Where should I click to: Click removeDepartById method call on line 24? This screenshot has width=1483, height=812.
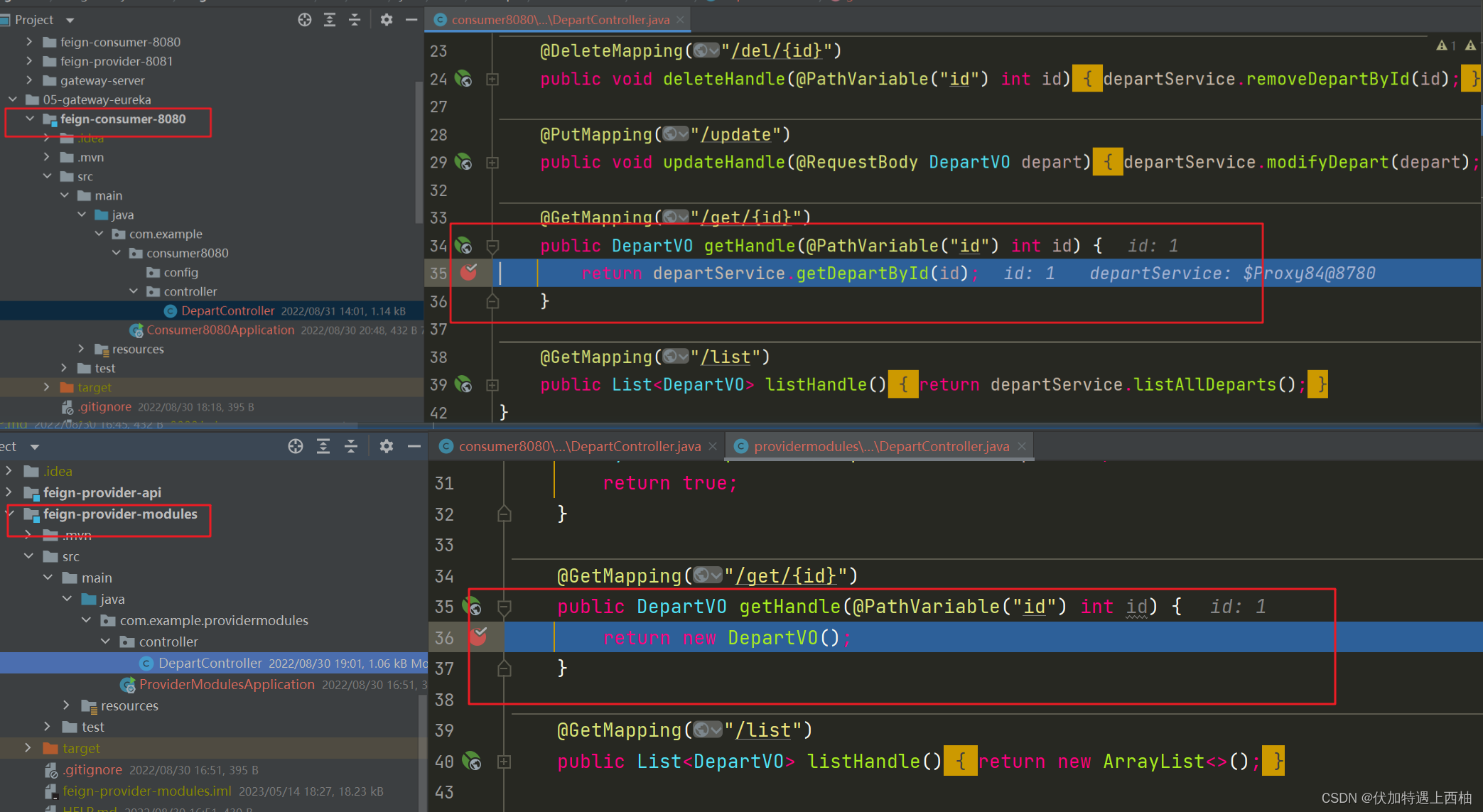click(1328, 79)
